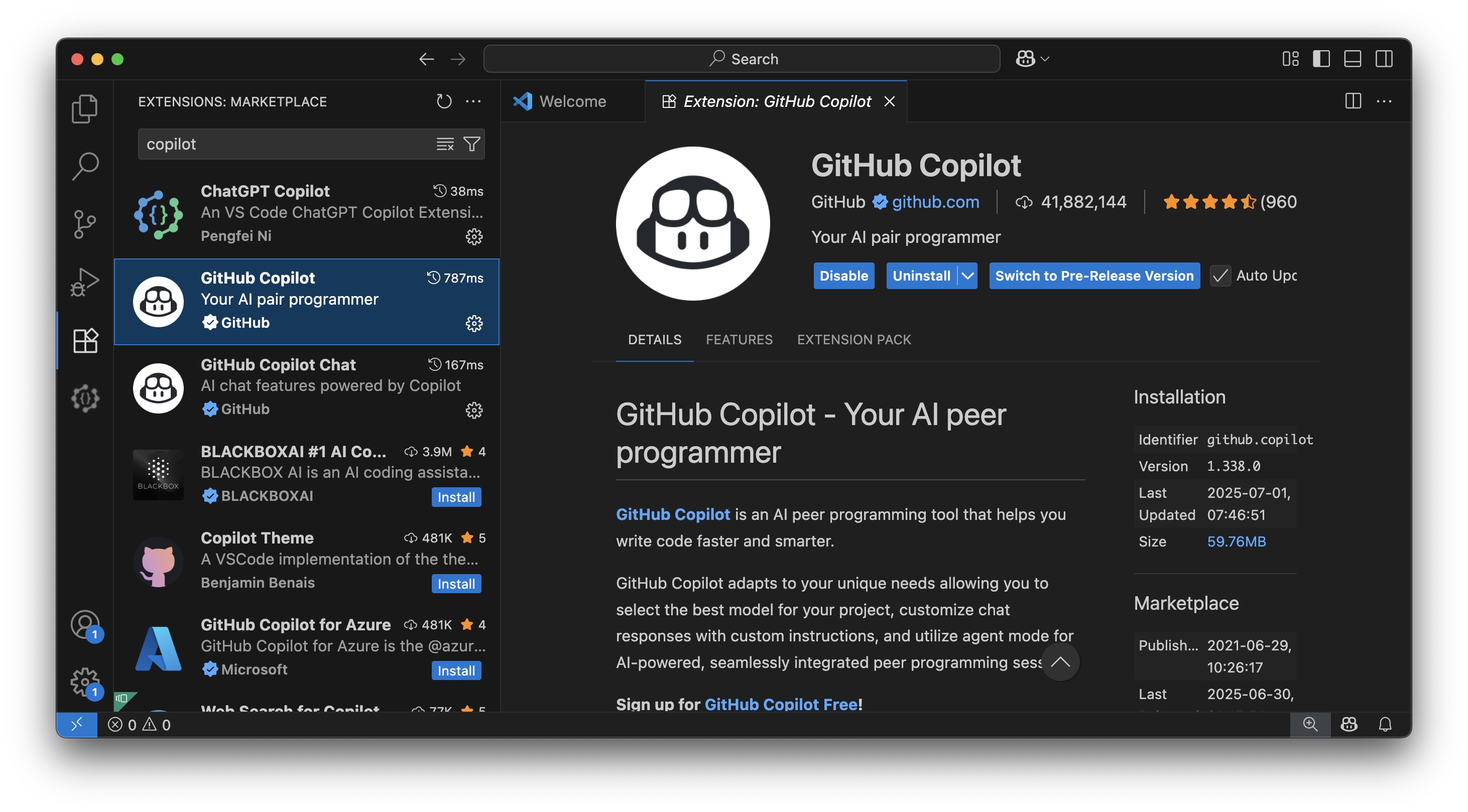The image size is (1468, 812).
Task: Click the copilot search input field
Action: [285, 144]
